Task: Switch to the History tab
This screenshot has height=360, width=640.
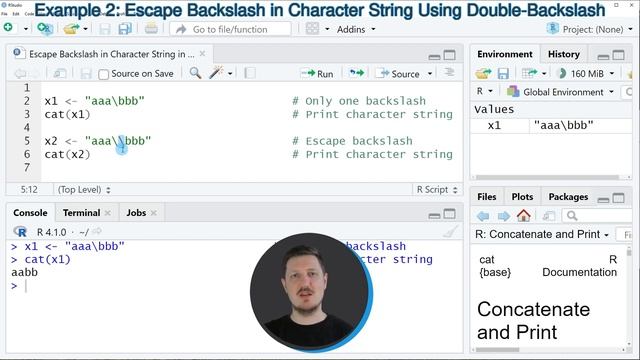Action: tap(564, 54)
